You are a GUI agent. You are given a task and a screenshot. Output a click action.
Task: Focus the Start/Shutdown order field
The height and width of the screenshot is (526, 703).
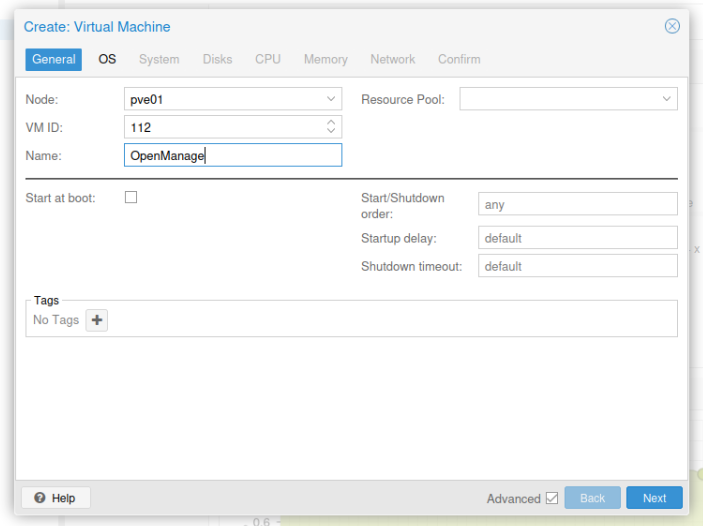click(x=577, y=204)
